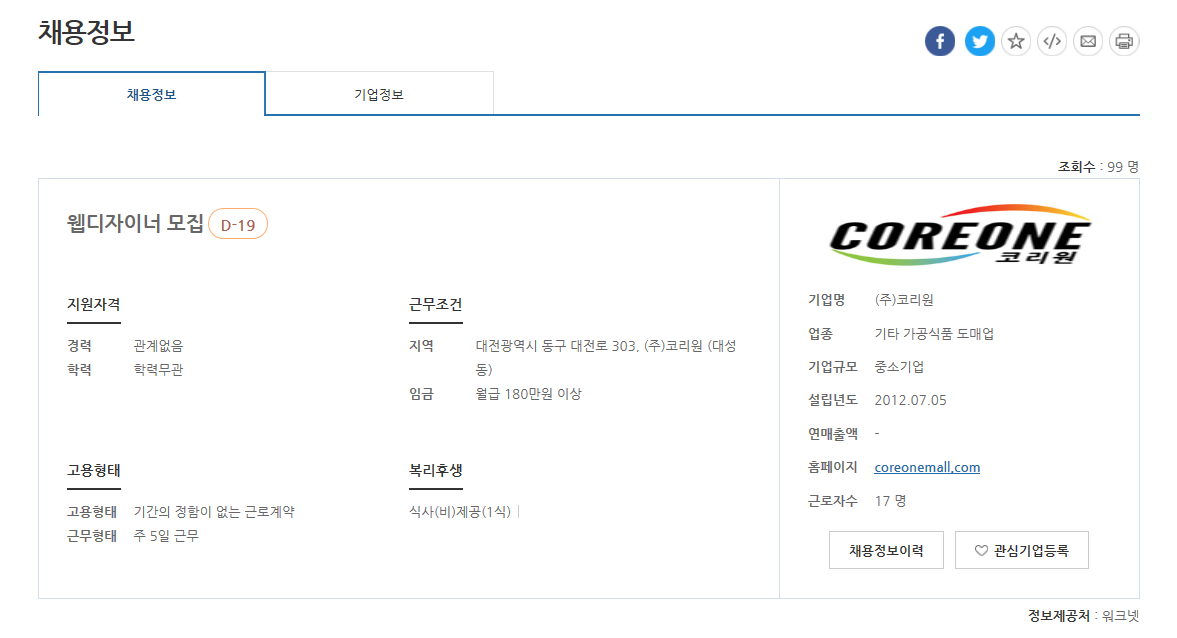Select the 채용정보 tab
The height and width of the screenshot is (638, 1177).
click(152, 95)
